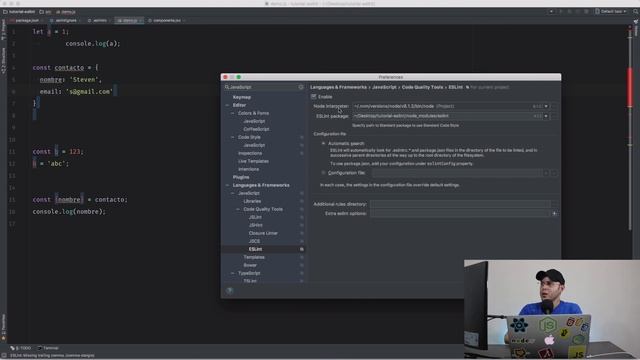Toggle the Enable ESLint checkbox
The width and height of the screenshot is (640, 360).
point(313,97)
